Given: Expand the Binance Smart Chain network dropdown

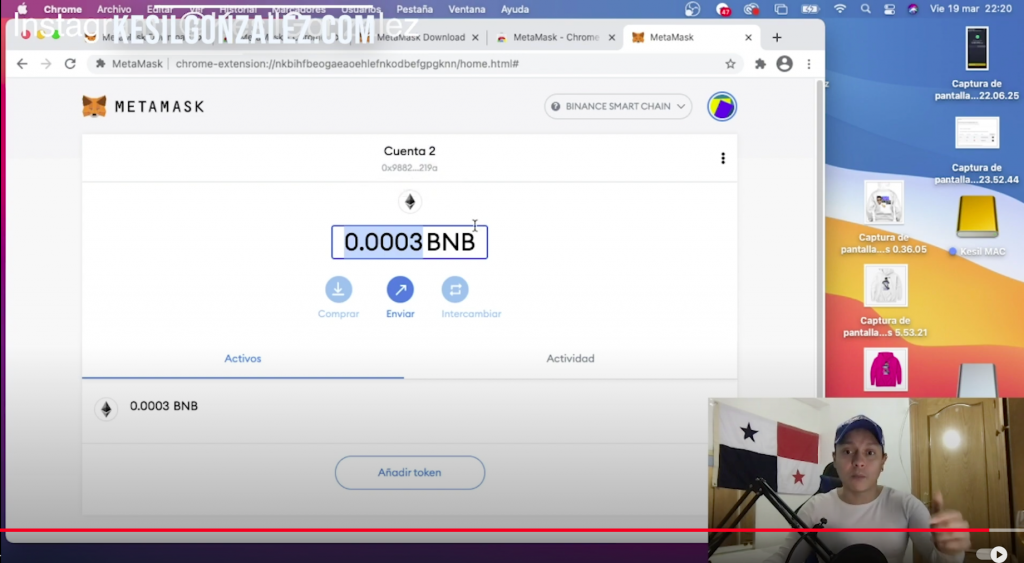Looking at the screenshot, I should click(x=618, y=106).
